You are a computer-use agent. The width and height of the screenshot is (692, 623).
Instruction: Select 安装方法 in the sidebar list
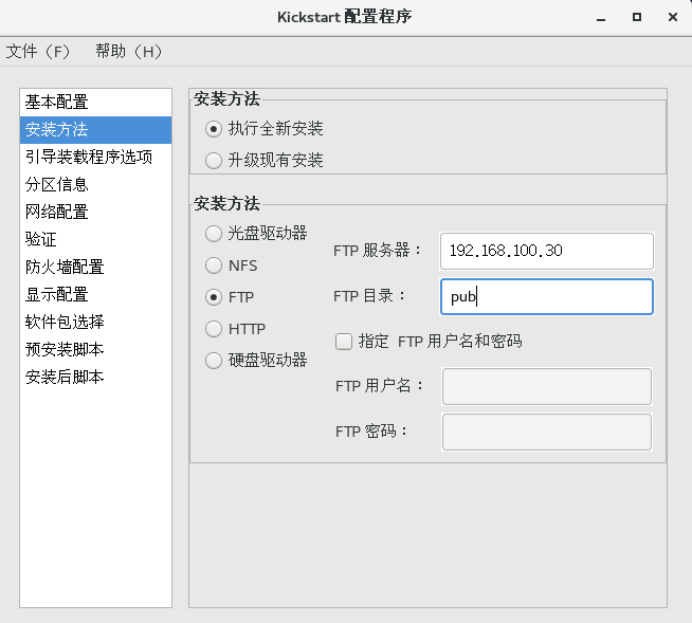tap(95, 130)
